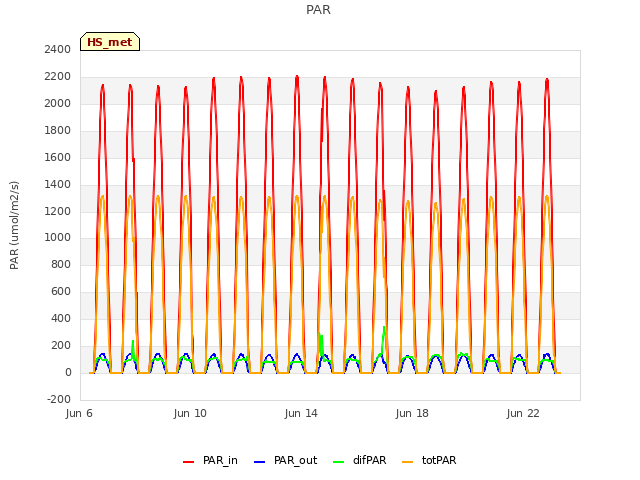Click the 0 y-axis tick label
640x480 pixels.
[x=68, y=373]
